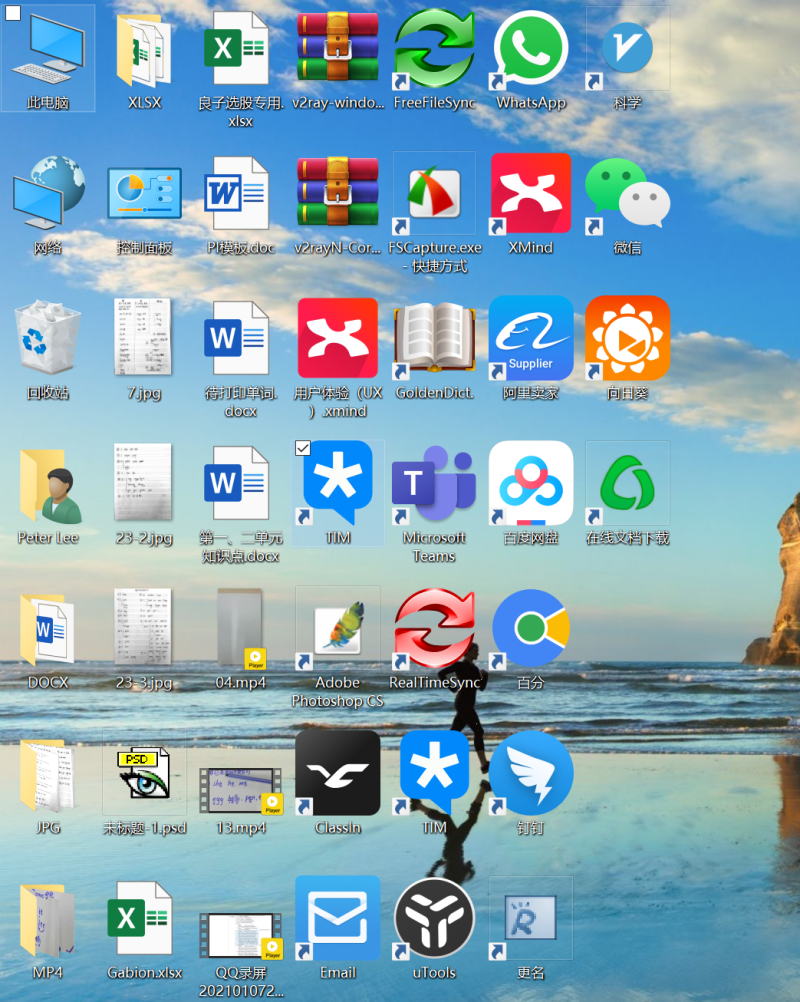Screen dimensions: 800x1002
Task: Open the JPG folder
Action: 48,775
